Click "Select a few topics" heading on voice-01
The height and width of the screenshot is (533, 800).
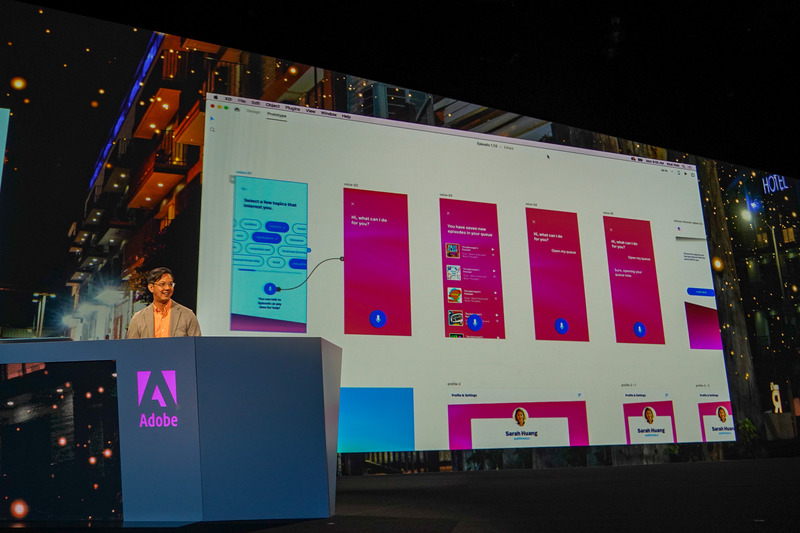pyautogui.click(x=270, y=205)
